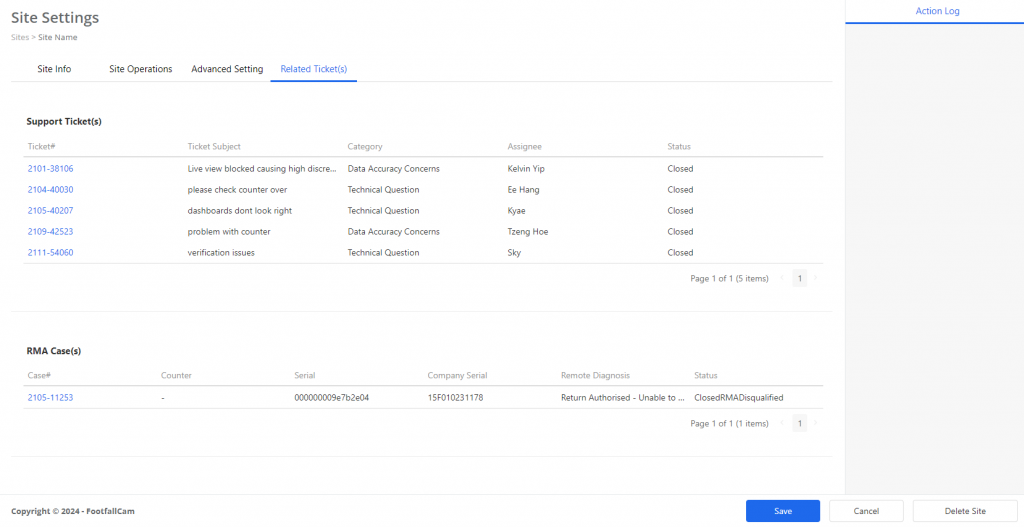The image size is (1024, 527).
Task: Open ticket 2105-40207
Action: pos(50,210)
